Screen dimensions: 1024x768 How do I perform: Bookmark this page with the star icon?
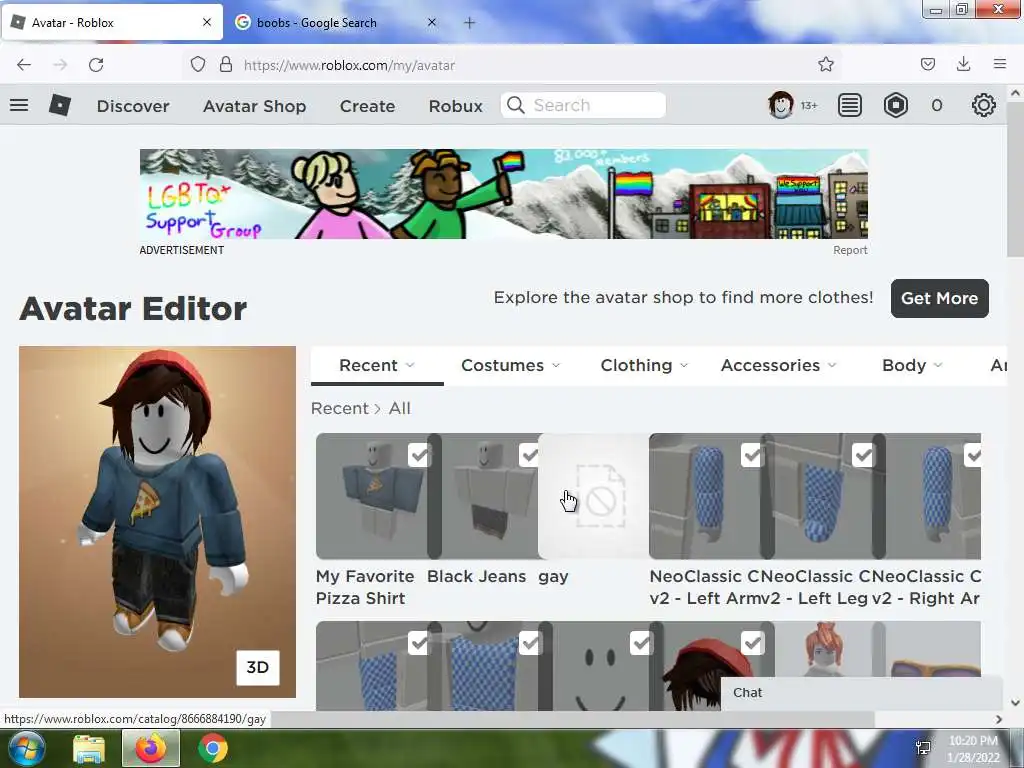click(825, 65)
